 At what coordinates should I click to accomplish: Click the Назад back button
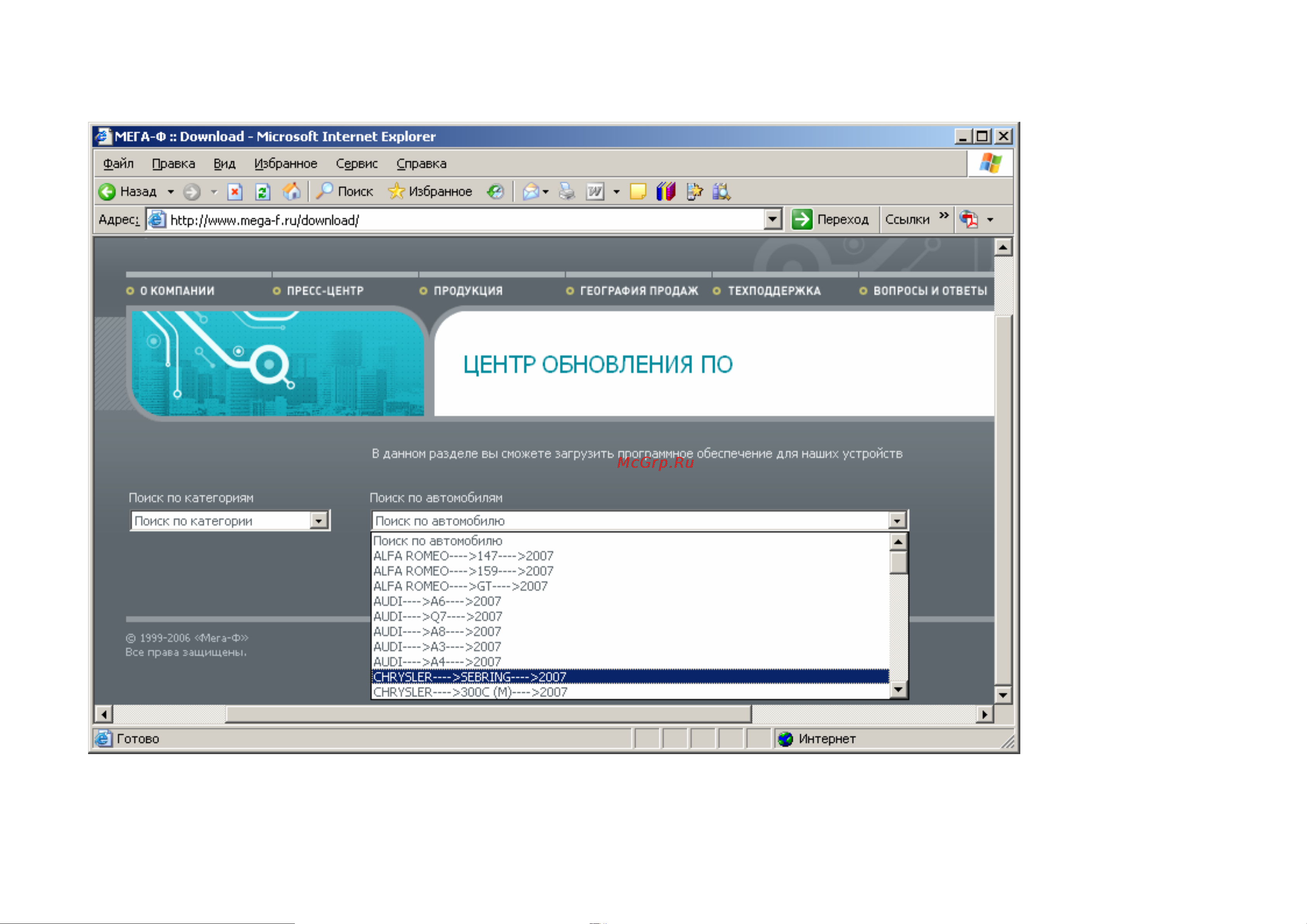tap(128, 191)
